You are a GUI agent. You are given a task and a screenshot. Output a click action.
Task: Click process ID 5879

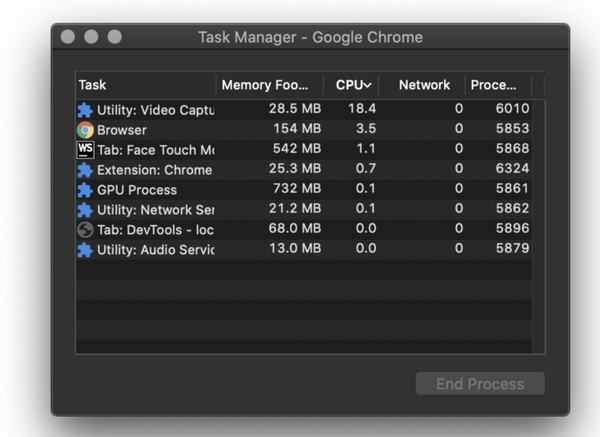[x=512, y=248]
